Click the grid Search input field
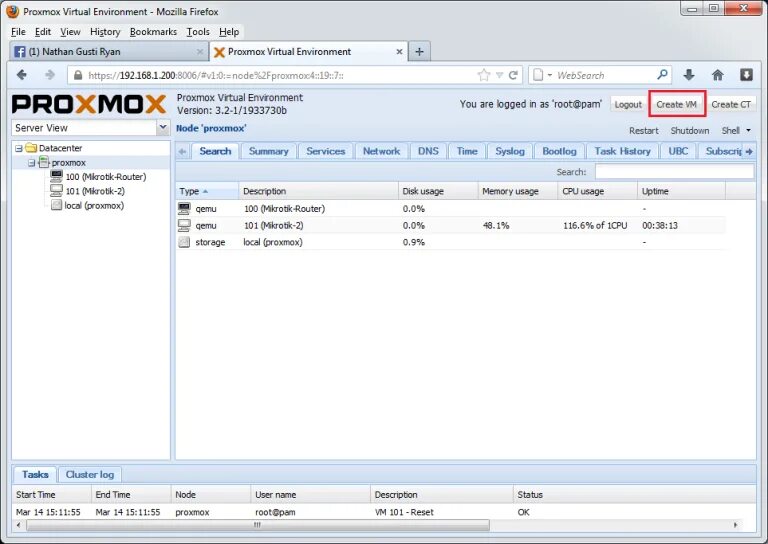Image resolution: width=768 pixels, height=544 pixels. pyautogui.click(x=674, y=172)
